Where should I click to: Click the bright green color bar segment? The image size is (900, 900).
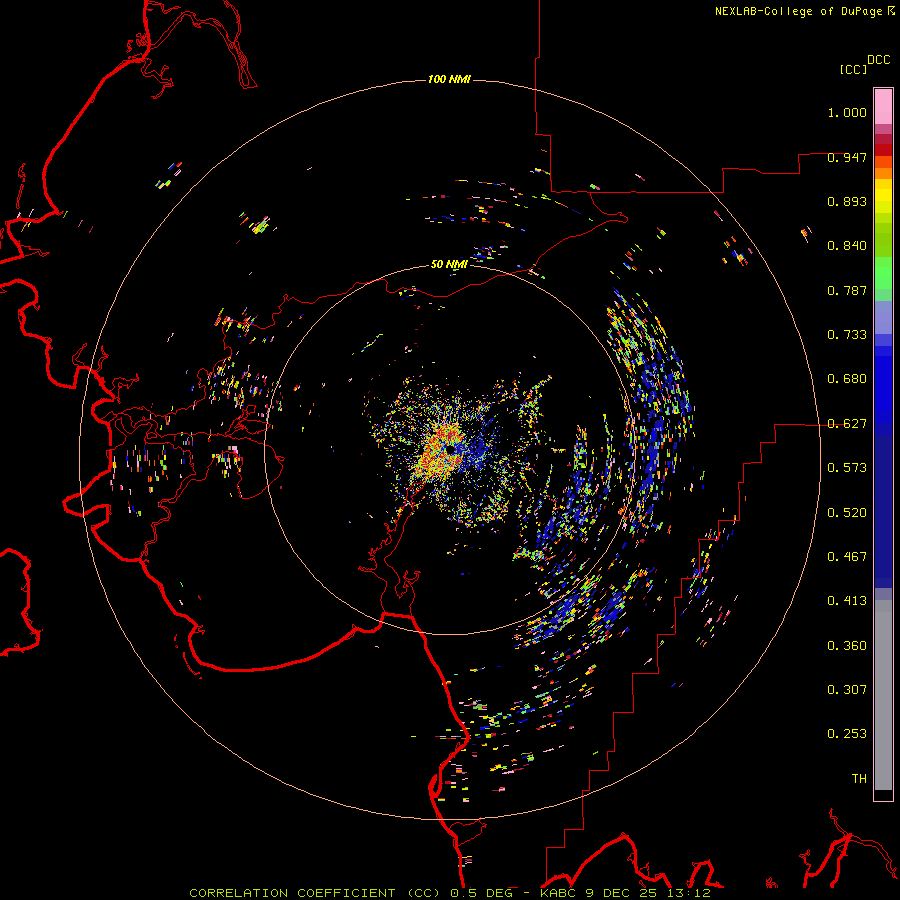click(883, 273)
